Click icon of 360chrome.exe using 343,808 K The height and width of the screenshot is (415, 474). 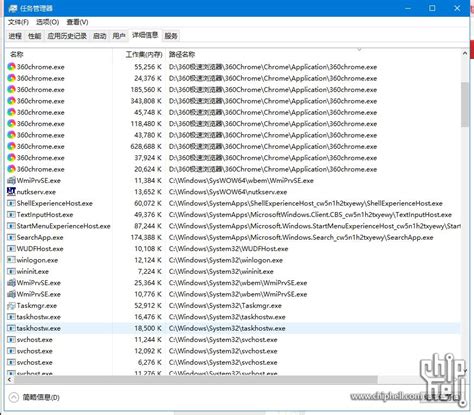pyautogui.click(x=12, y=101)
